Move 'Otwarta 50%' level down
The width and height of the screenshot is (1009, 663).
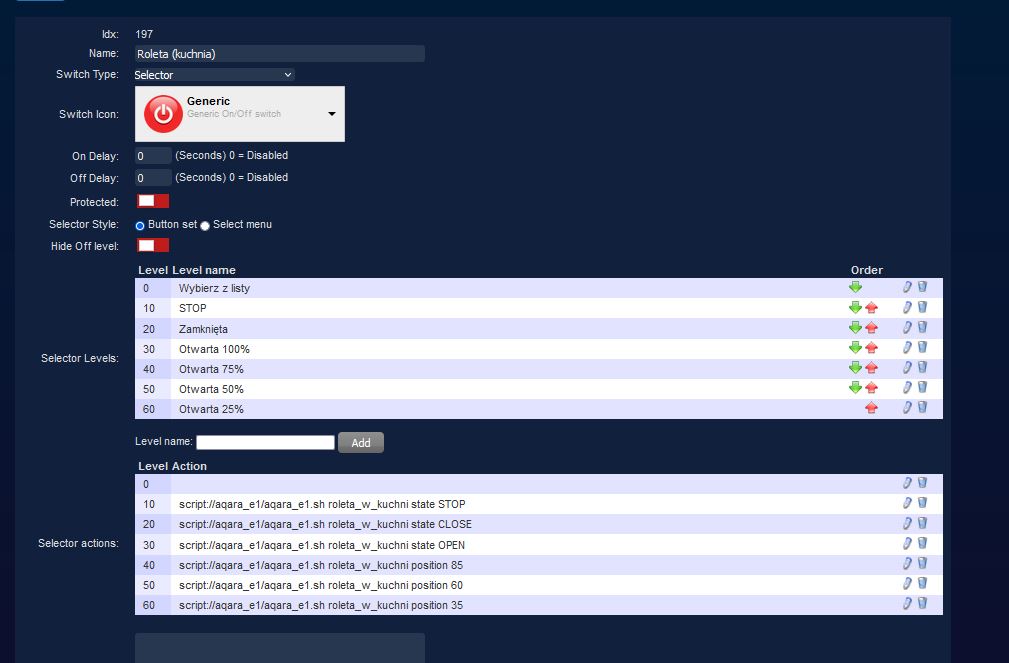(x=855, y=388)
